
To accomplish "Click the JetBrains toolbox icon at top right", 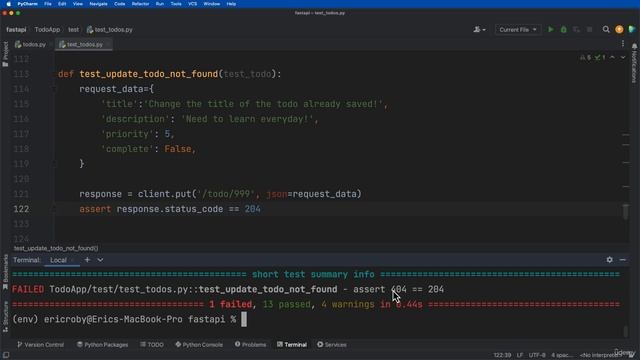I will pyautogui.click(x=632, y=29).
